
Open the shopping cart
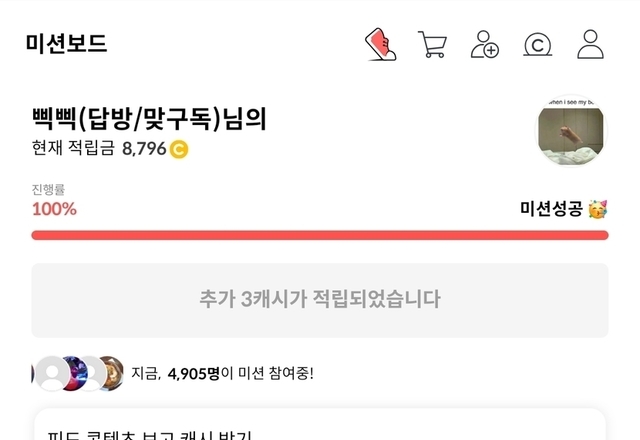[x=433, y=45]
